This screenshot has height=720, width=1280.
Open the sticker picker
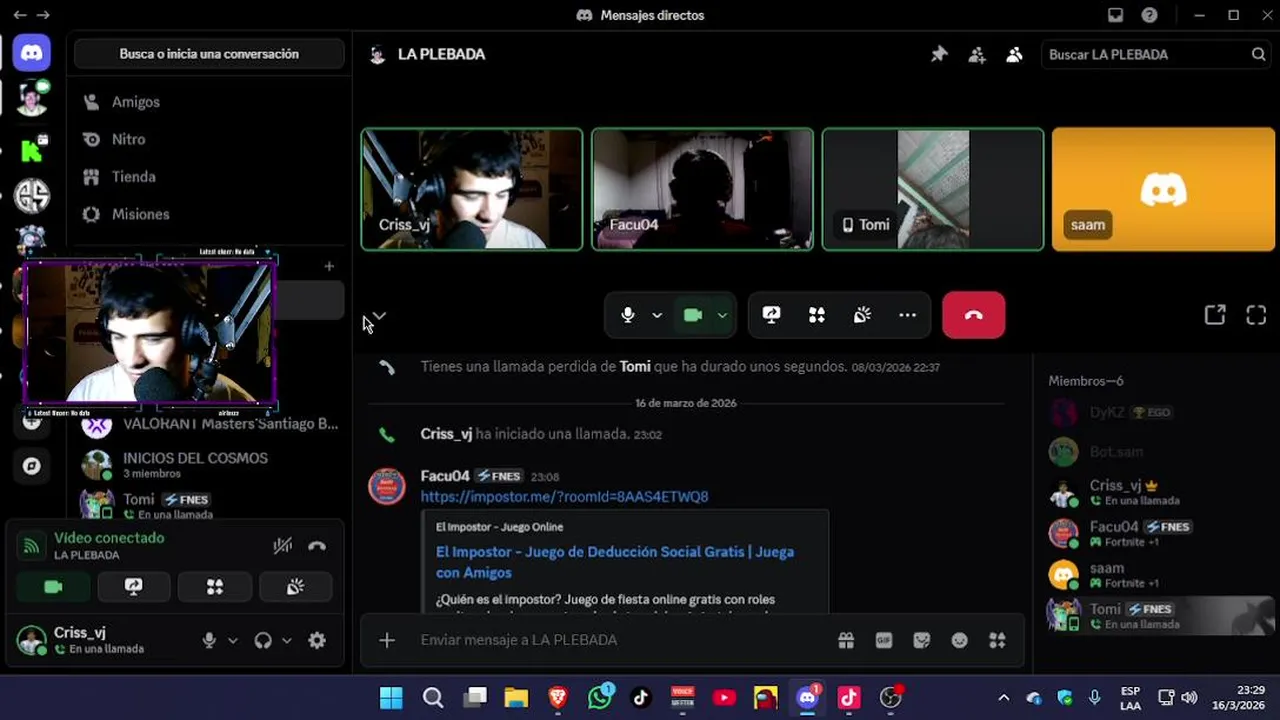(x=922, y=640)
